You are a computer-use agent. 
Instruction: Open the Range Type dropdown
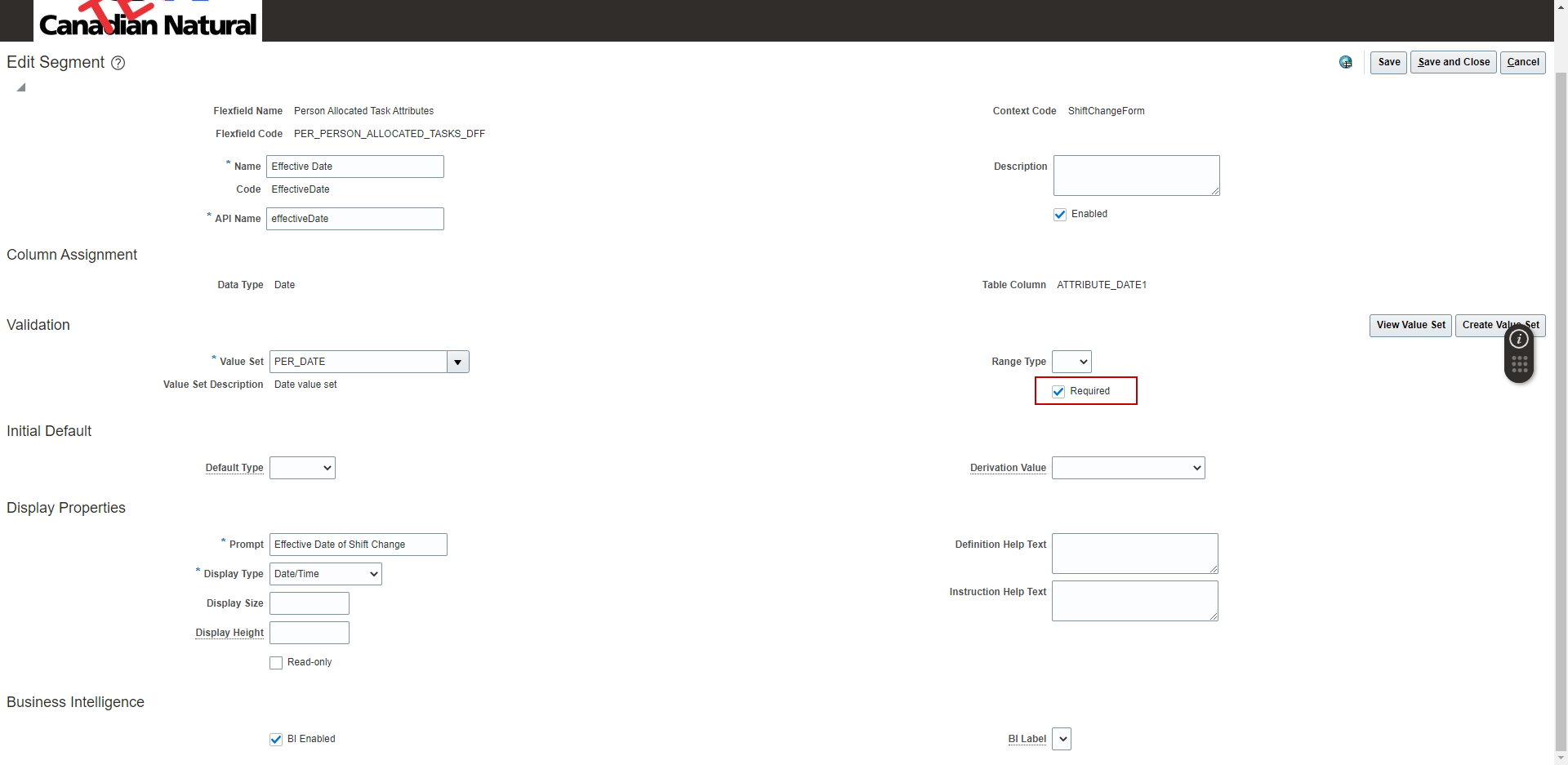click(1071, 361)
